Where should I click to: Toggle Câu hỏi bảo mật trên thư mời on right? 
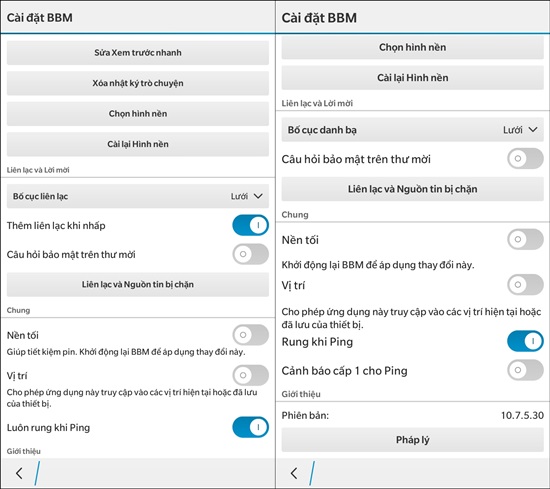tap(525, 159)
